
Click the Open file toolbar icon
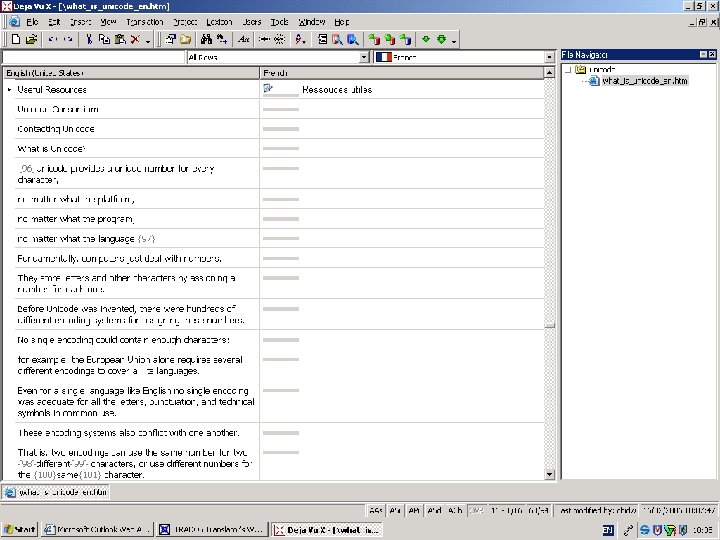click(x=31, y=39)
